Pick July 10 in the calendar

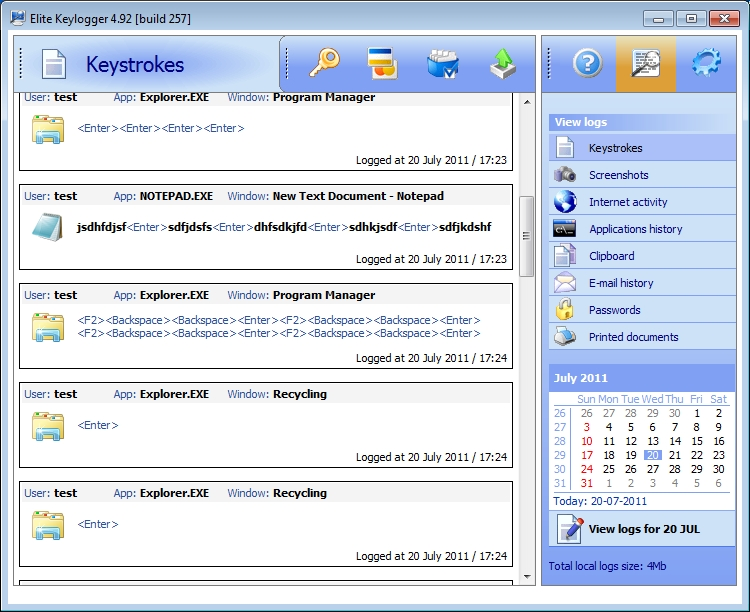[x=587, y=441]
